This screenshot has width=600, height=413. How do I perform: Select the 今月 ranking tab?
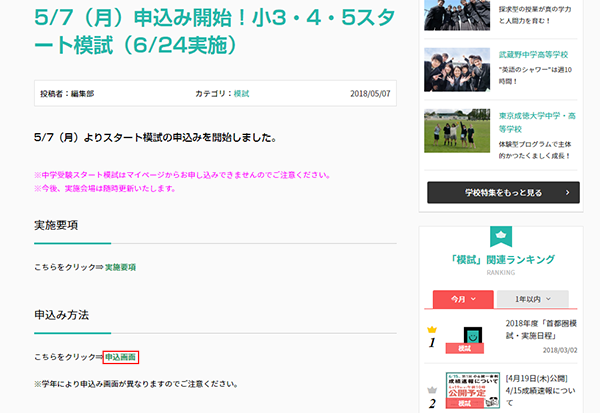[462, 298]
